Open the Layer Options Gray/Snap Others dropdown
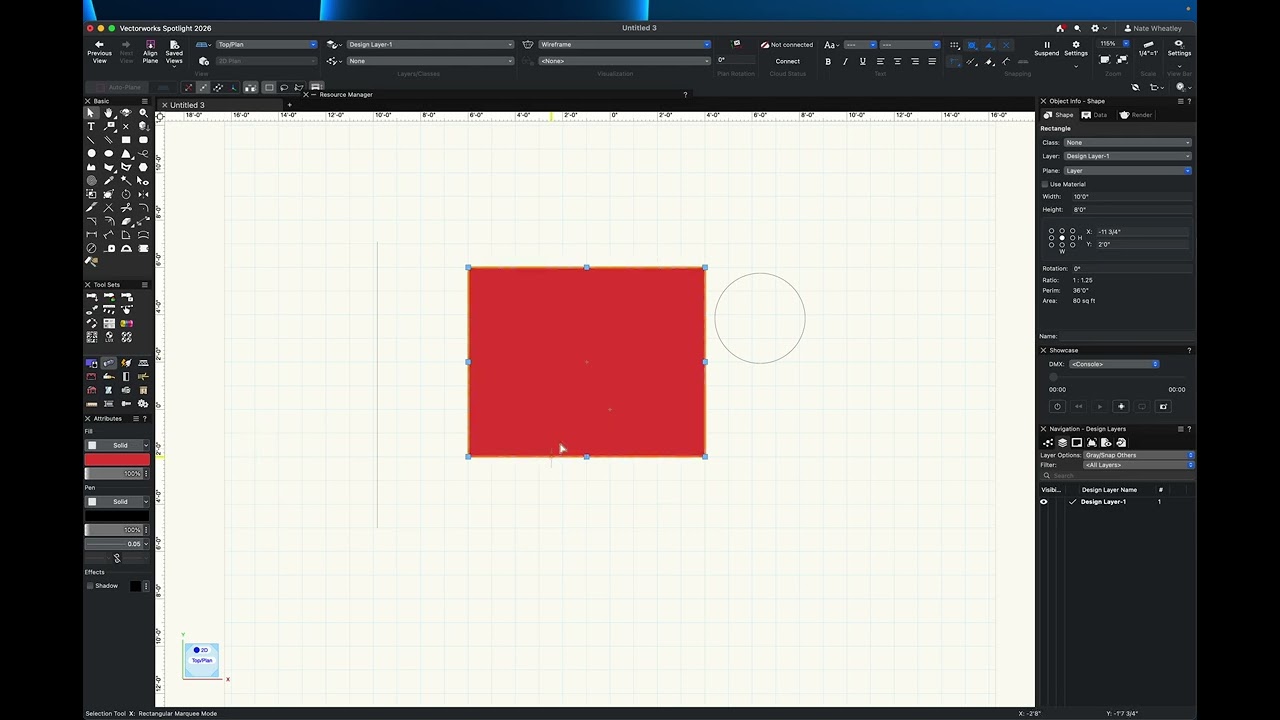The height and width of the screenshot is (720, 1280). click(x=1139, y=455)
